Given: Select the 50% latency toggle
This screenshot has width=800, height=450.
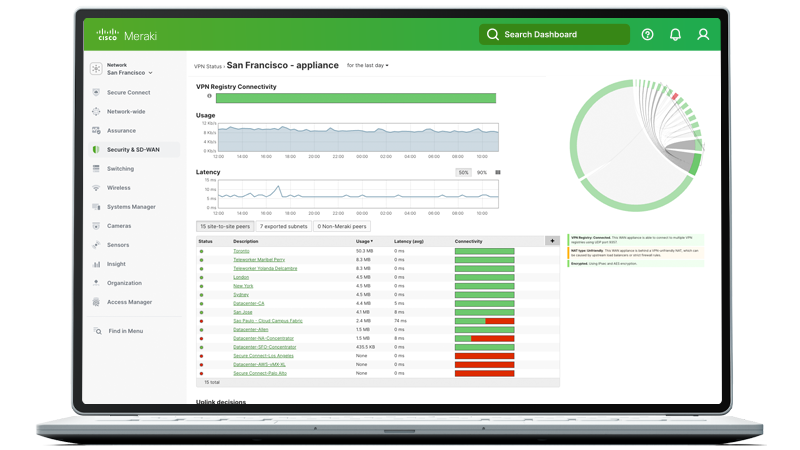Looking at the screenshot, I should click(463, 172).
